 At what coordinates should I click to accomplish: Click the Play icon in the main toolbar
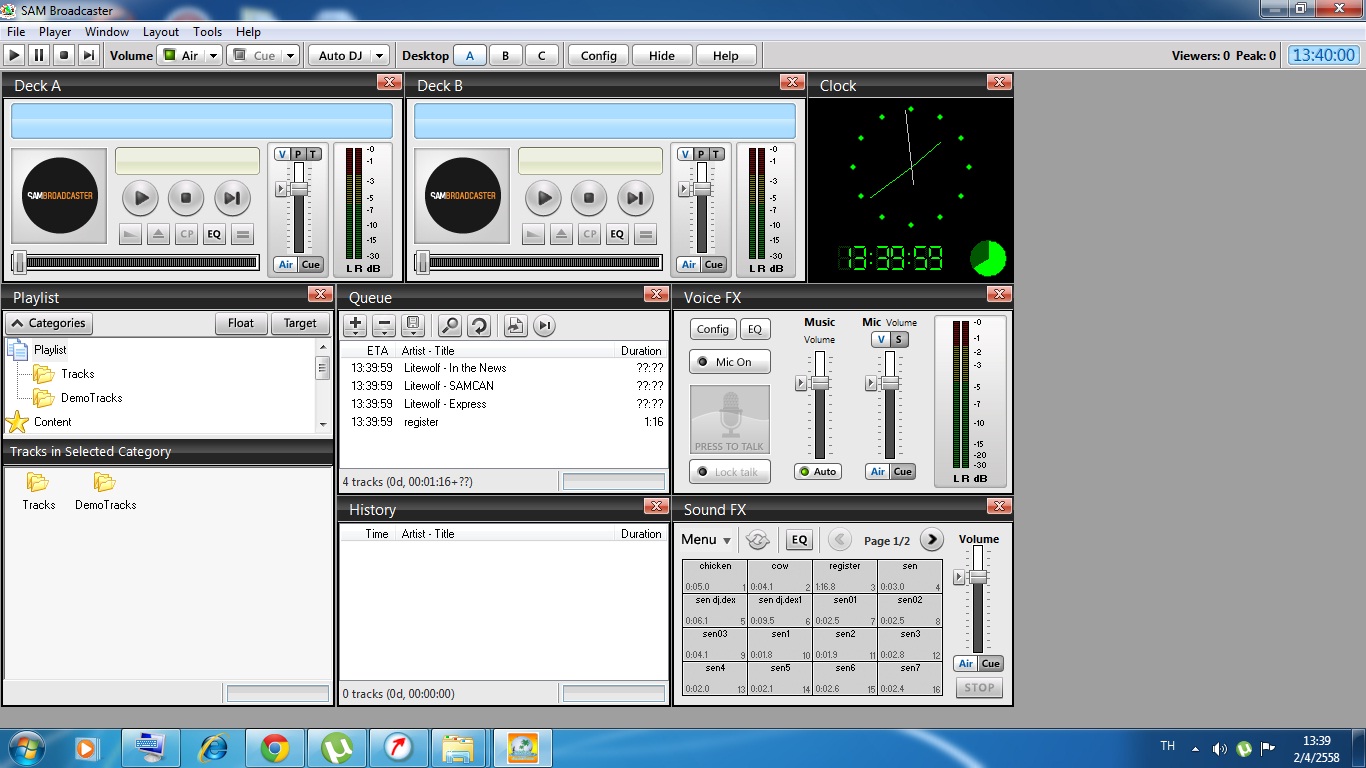pos(15,56)
